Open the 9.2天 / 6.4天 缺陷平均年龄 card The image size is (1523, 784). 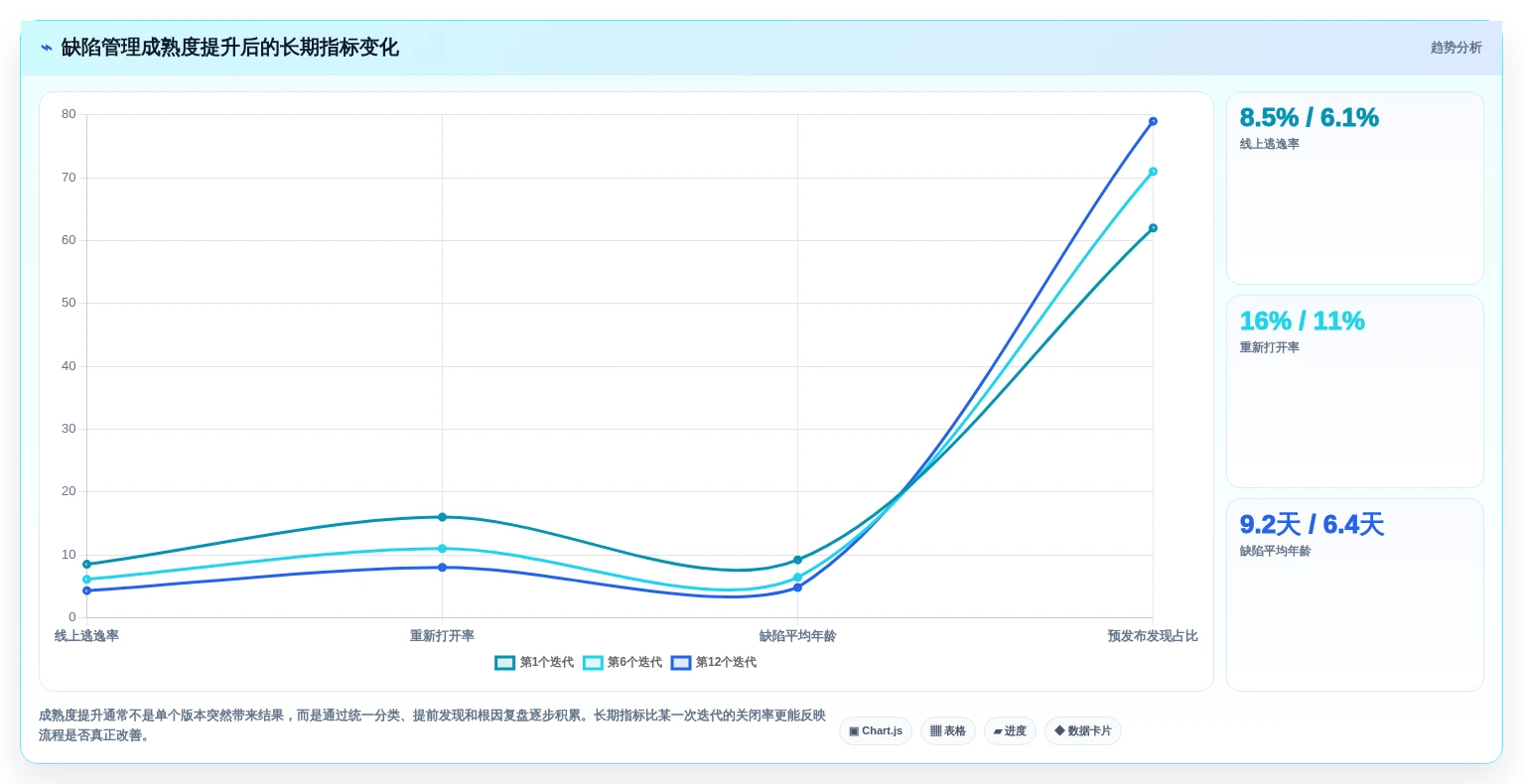(1355, 594)
